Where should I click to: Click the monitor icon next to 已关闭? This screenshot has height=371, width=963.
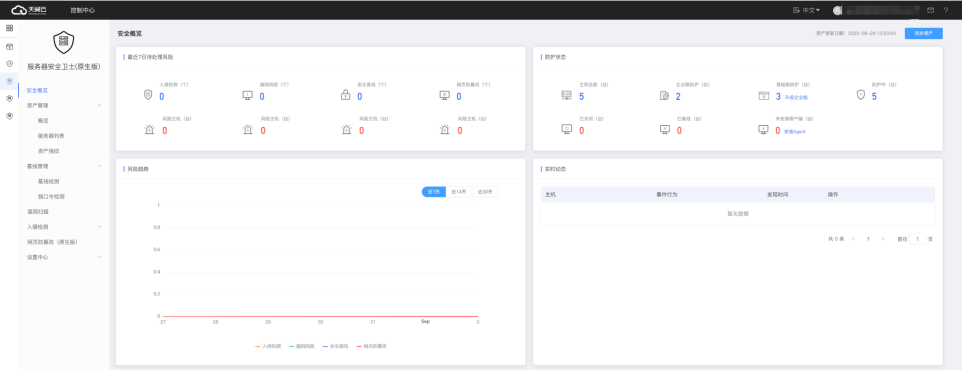[x=567, y=129]
